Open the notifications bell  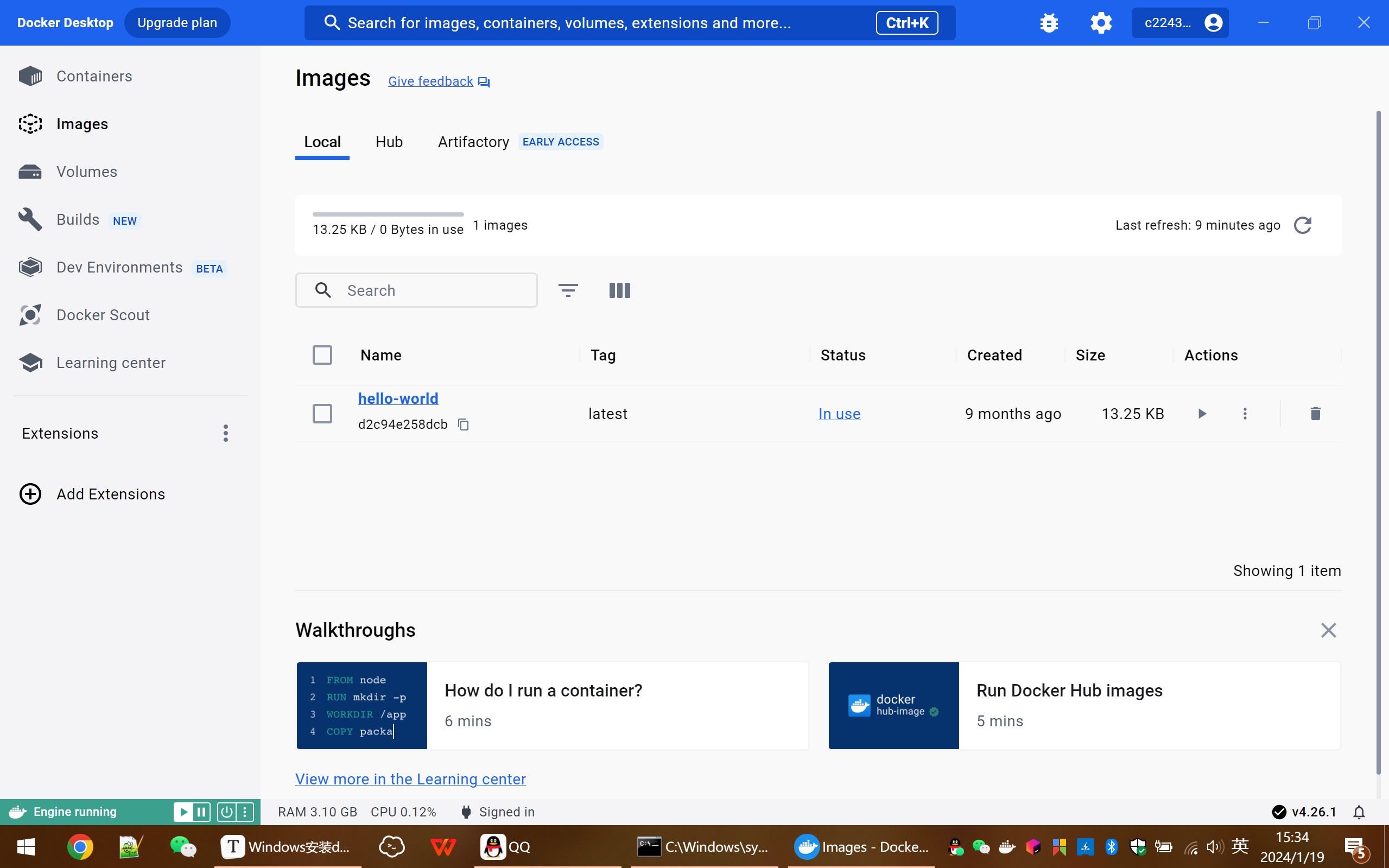pyautogui.click(x=1359, y=812)
